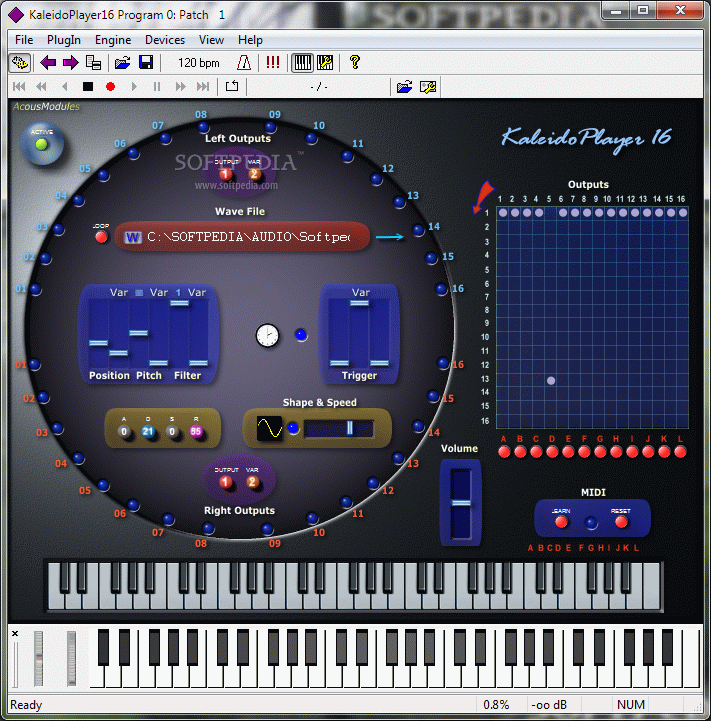Click the W wave file load icon

[132, 237]
